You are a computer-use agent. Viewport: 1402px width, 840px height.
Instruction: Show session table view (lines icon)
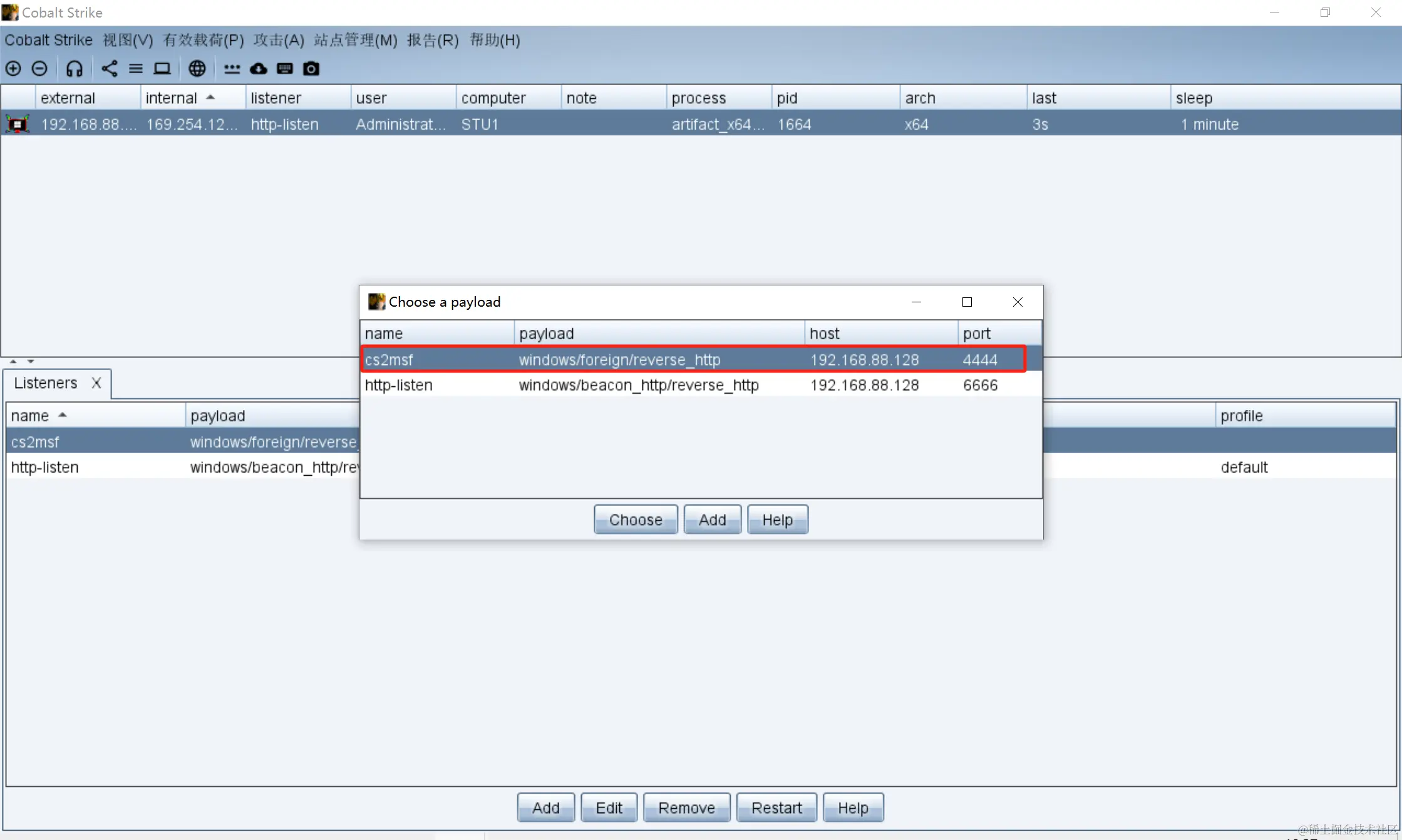pos(135,68)
